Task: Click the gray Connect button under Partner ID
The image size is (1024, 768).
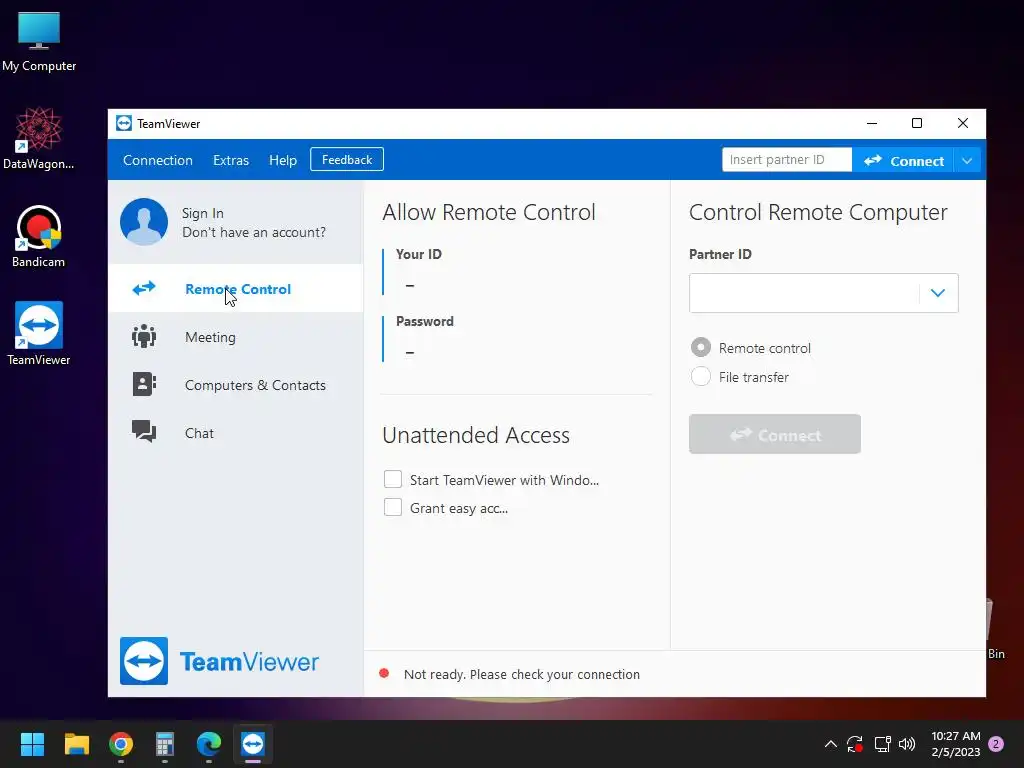Action: click(775, 434)
